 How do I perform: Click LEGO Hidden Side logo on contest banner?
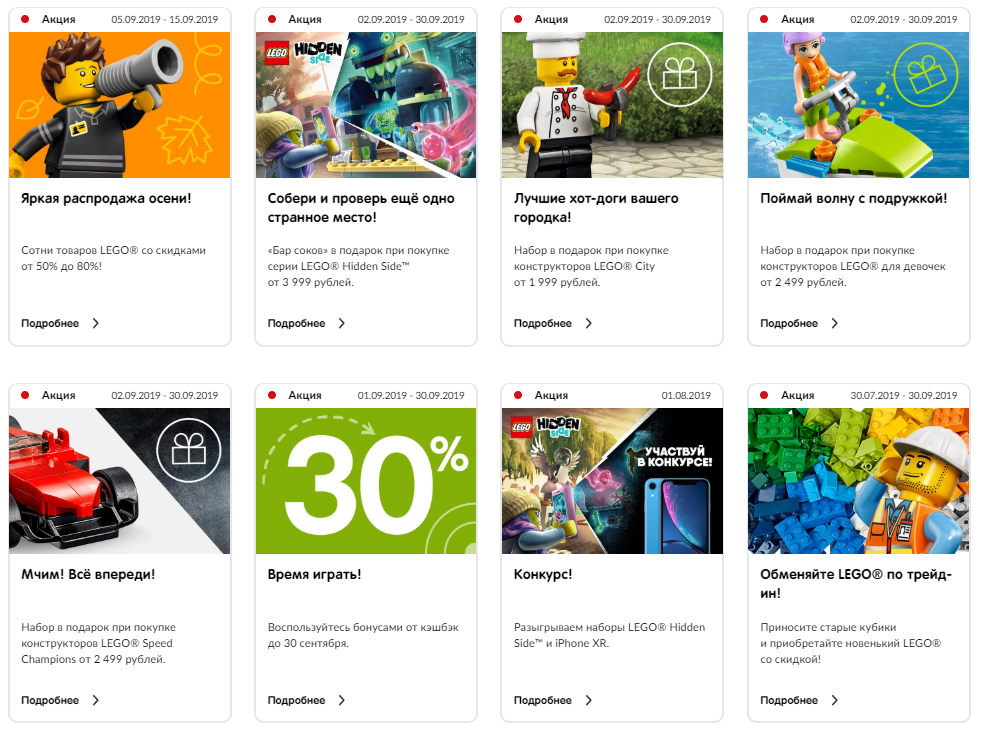[x=546, y=426]
